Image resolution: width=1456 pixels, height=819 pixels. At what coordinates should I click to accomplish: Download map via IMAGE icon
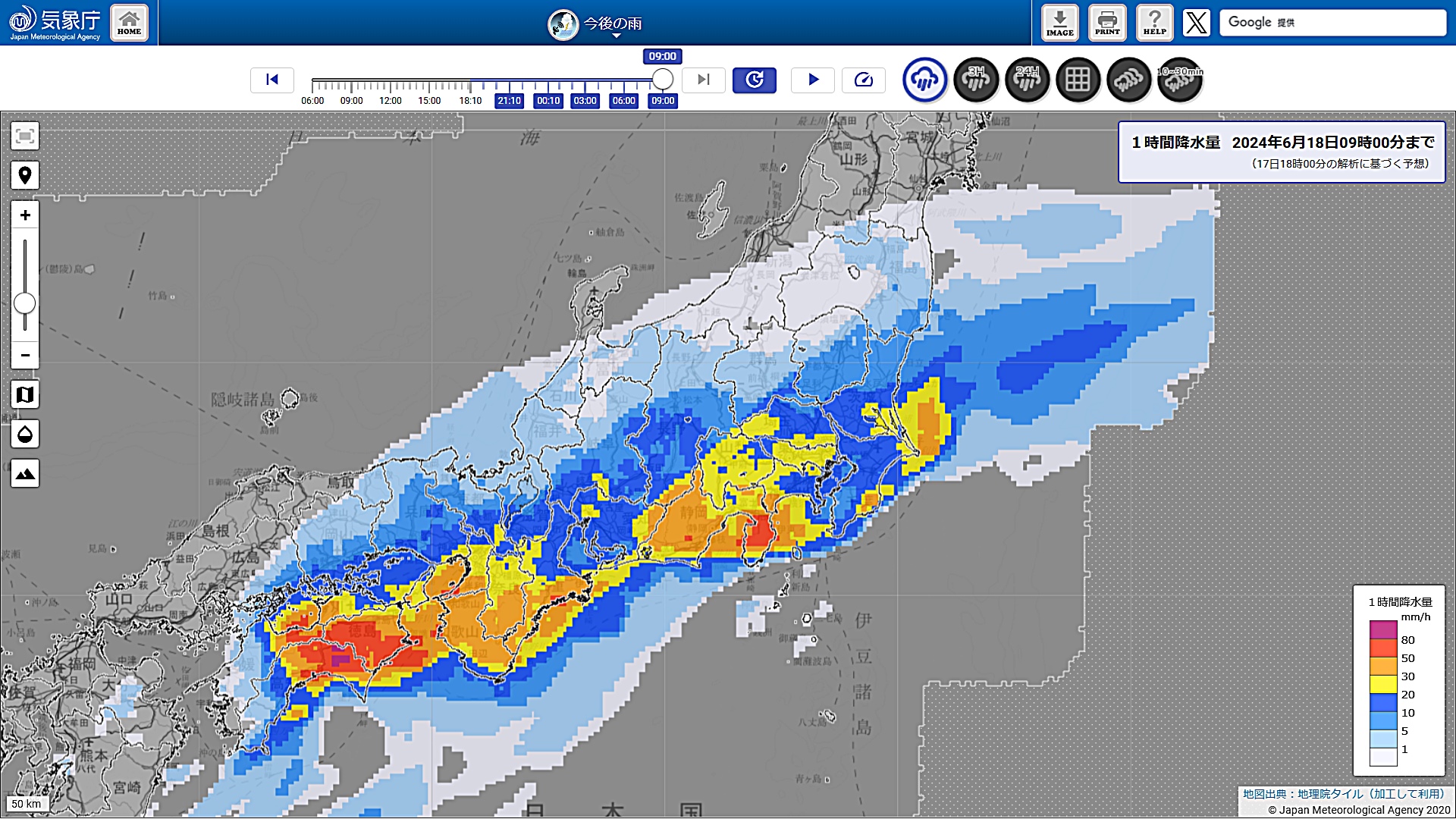point(1059,23)
